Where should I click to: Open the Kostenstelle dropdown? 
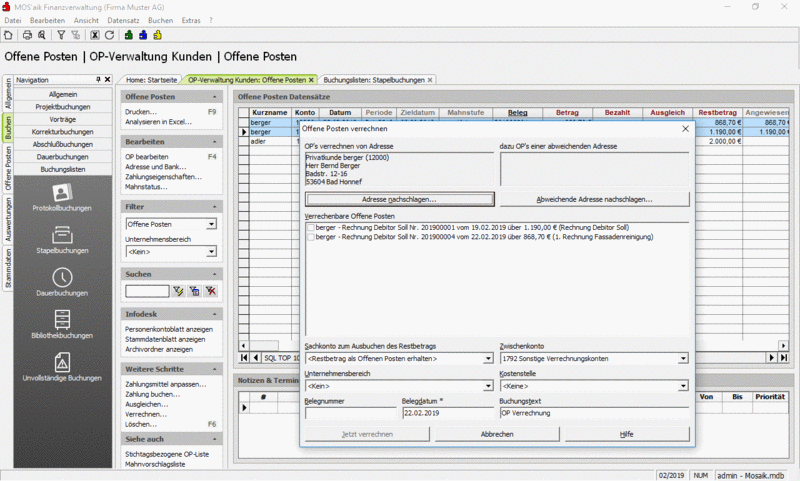pos(683,386)
